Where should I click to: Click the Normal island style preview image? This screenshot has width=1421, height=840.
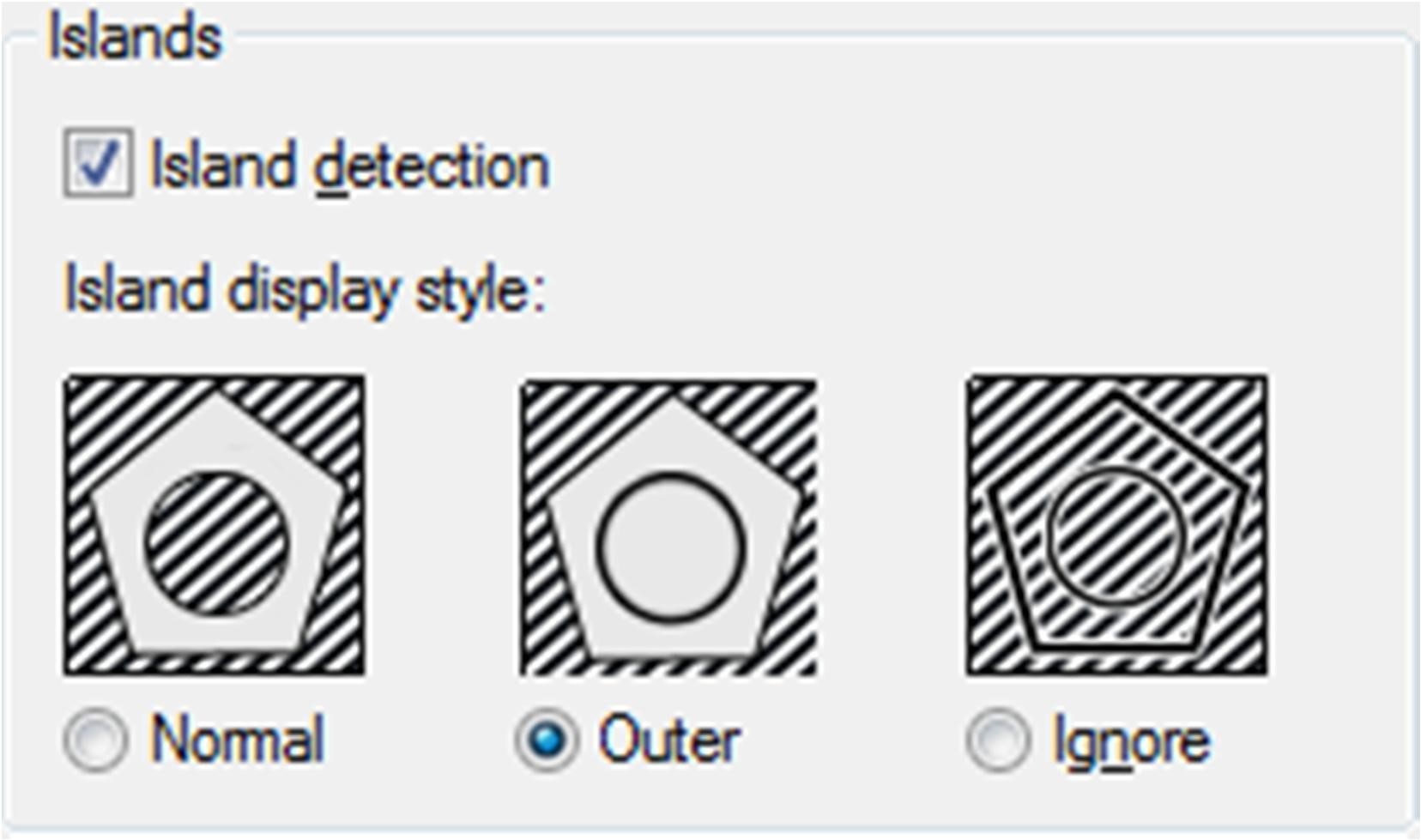click(x=214, y=525)
